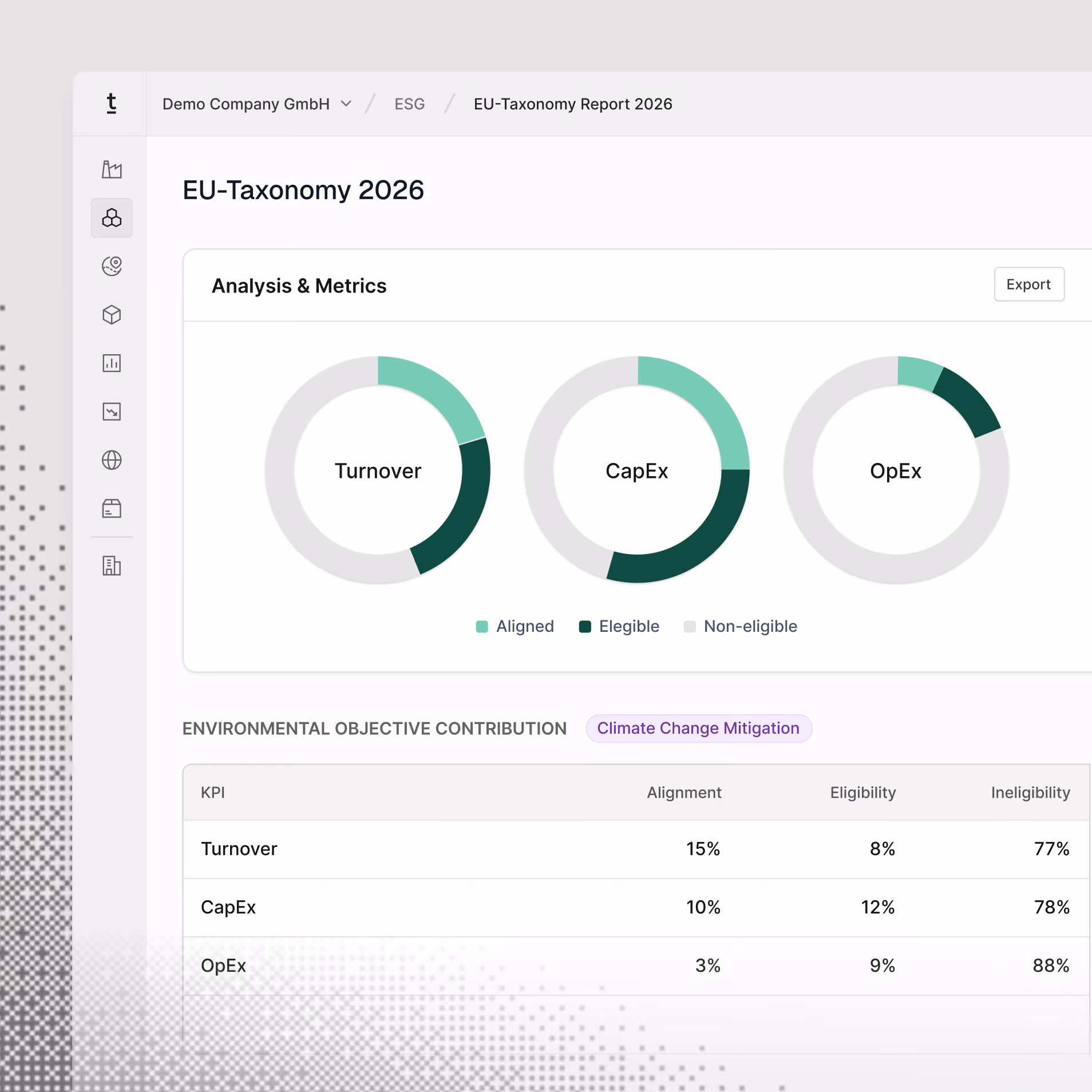
Task: Click CapEx alignment value 10%
Action: tap(703, 907)
